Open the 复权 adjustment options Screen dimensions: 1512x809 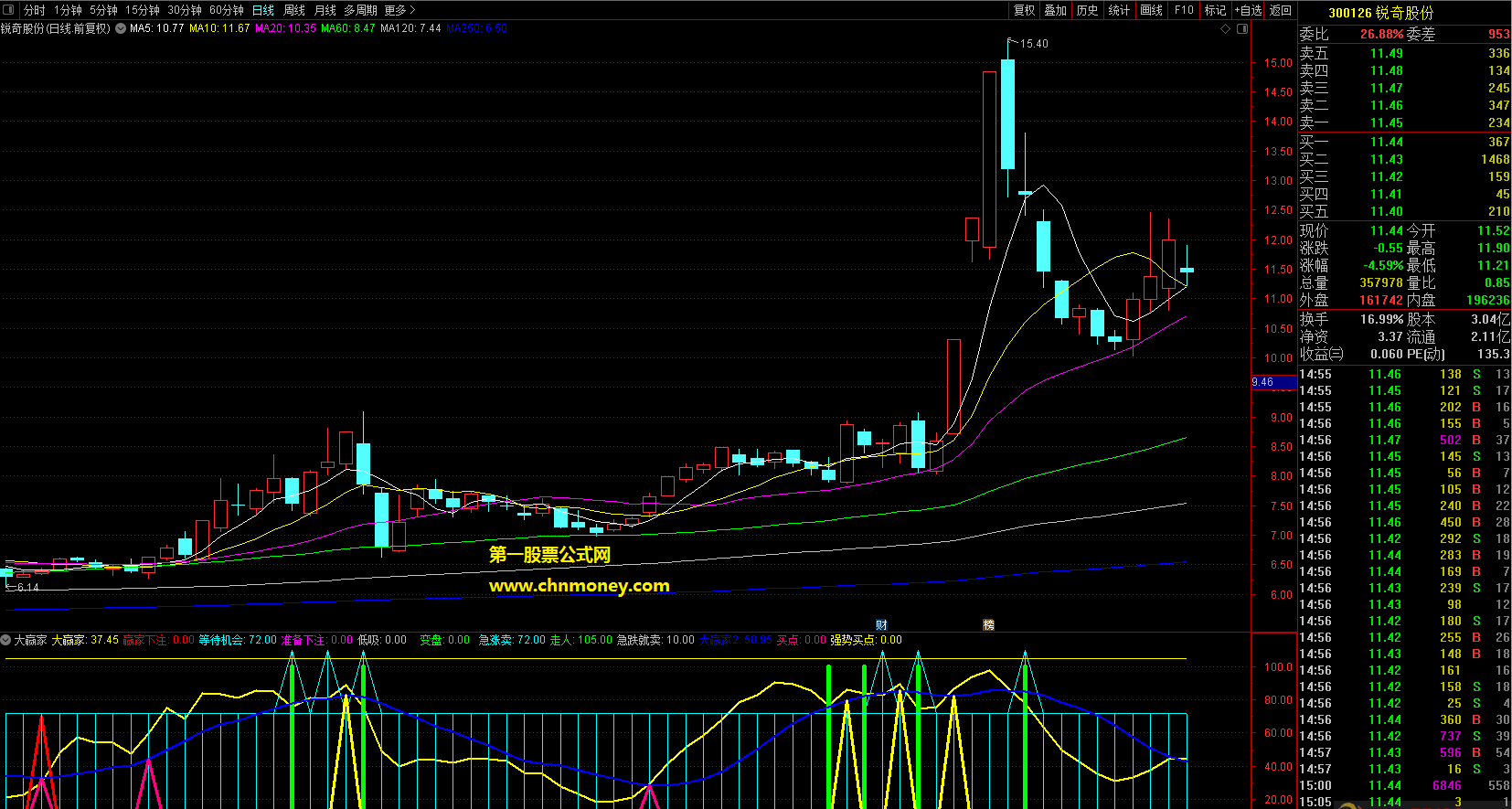tap(1025, 10)
